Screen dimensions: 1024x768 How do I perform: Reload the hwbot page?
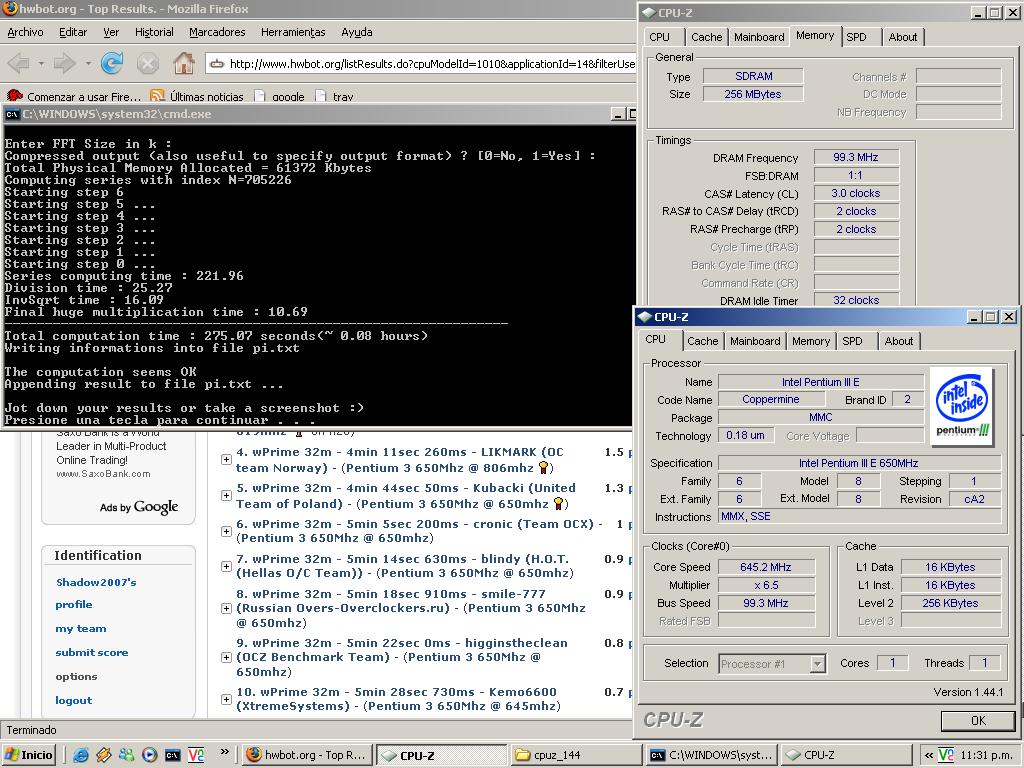(112, 63)
